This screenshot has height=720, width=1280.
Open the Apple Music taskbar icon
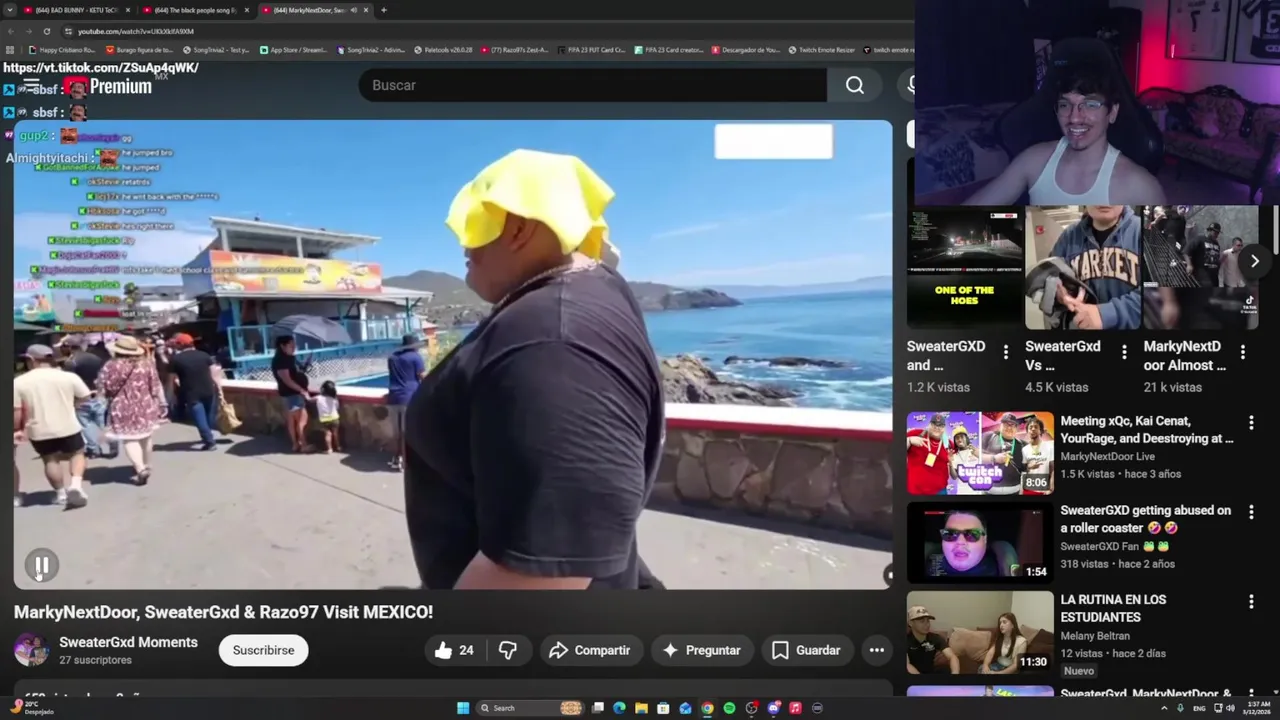(795, 708)
